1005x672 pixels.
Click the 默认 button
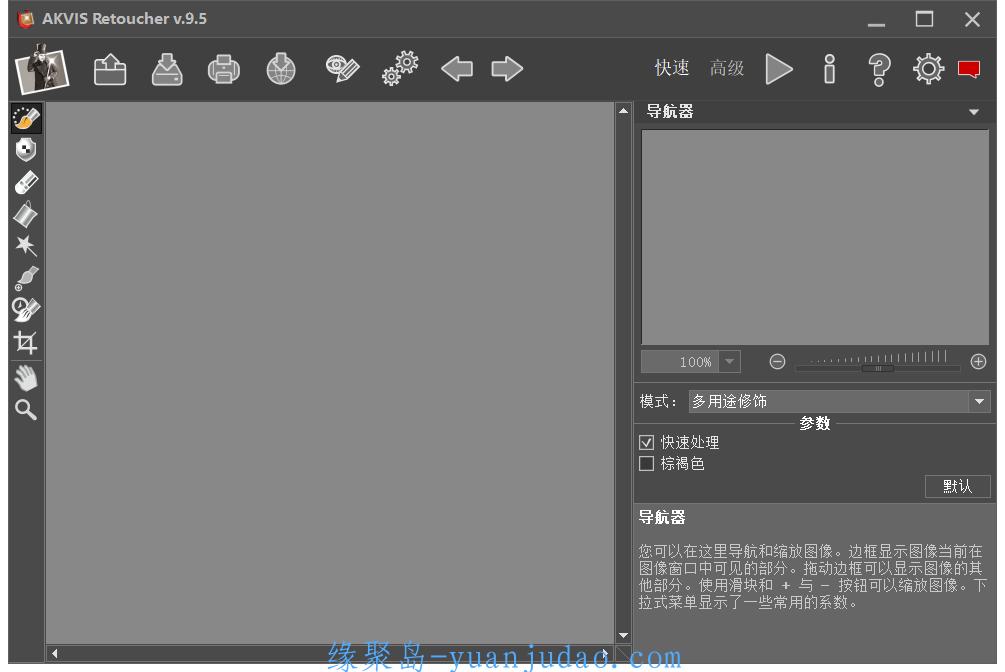(x=958, y=486)
